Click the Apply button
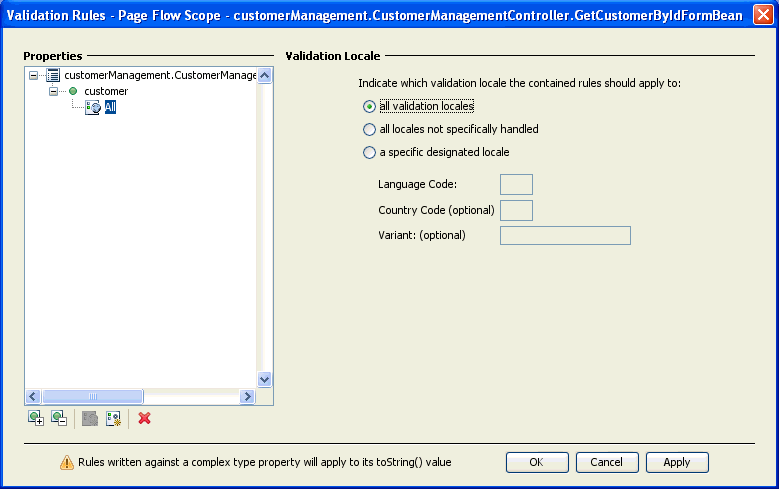Screen dimensions: 779x489 click(677, 462)
